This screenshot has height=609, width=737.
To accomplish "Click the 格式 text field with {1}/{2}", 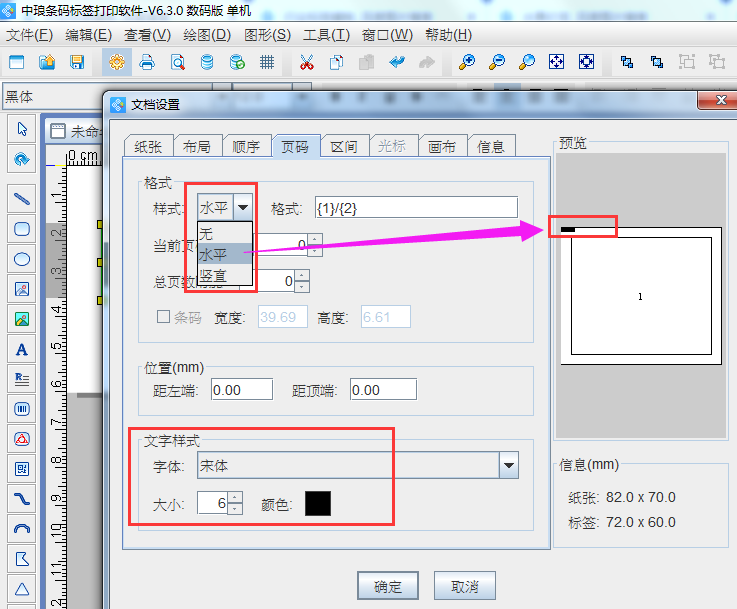I will [416, 208].
